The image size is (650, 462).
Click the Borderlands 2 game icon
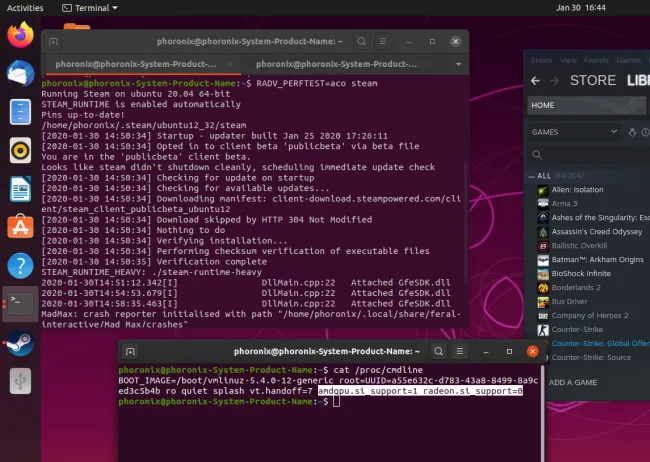(x=543, y=288)
